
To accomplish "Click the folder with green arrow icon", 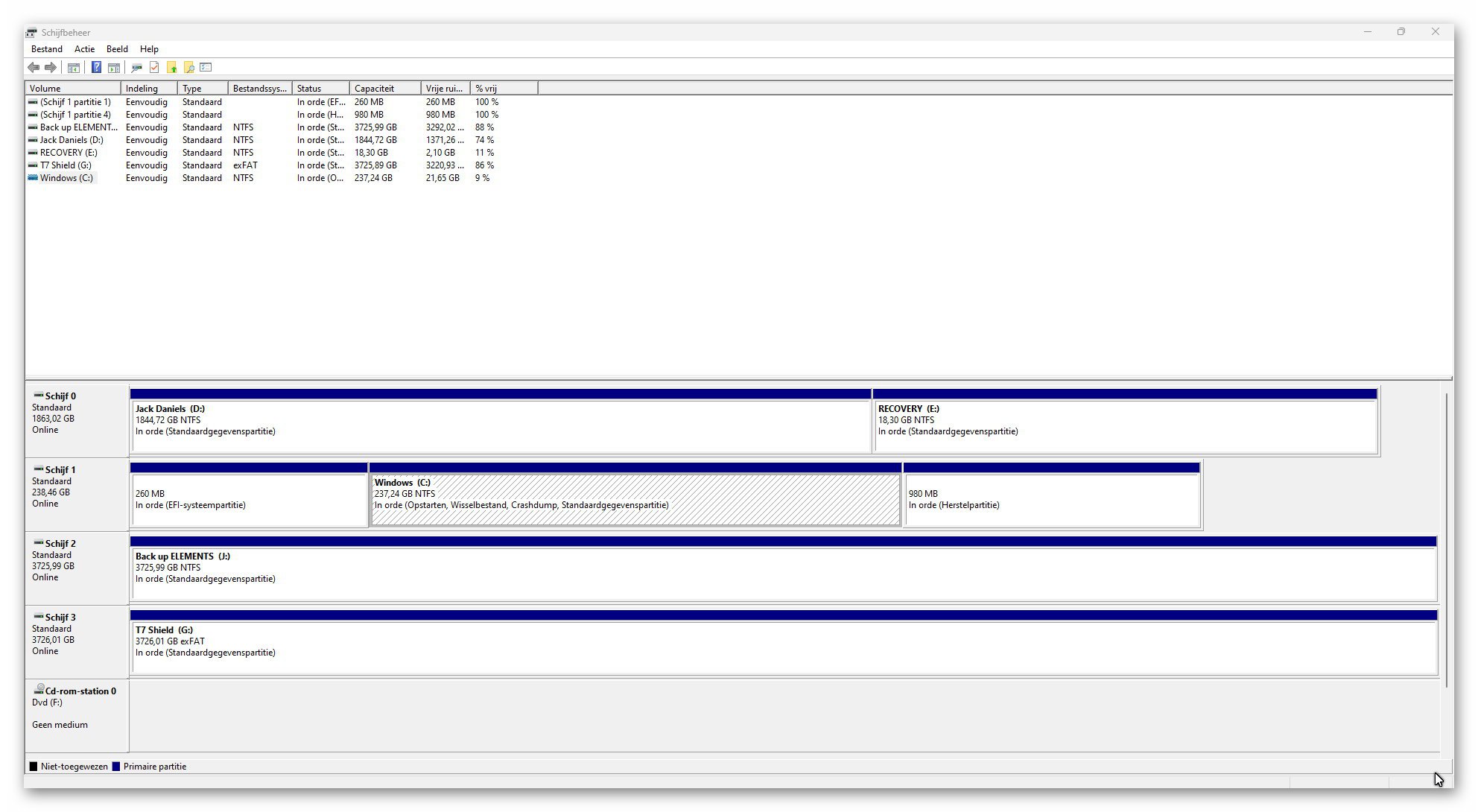I will tap(171, 68).
